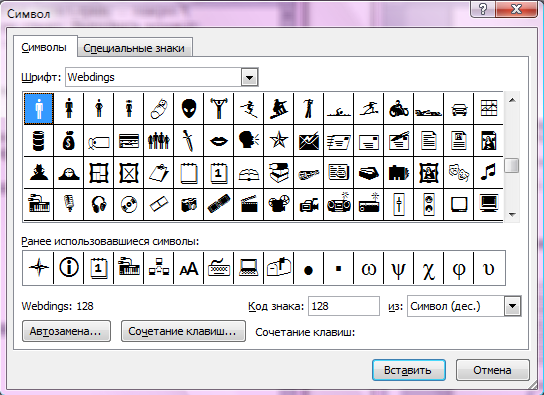Select the database cylinder symbol
The image size is (544, 395).
[x=39, y=141]
